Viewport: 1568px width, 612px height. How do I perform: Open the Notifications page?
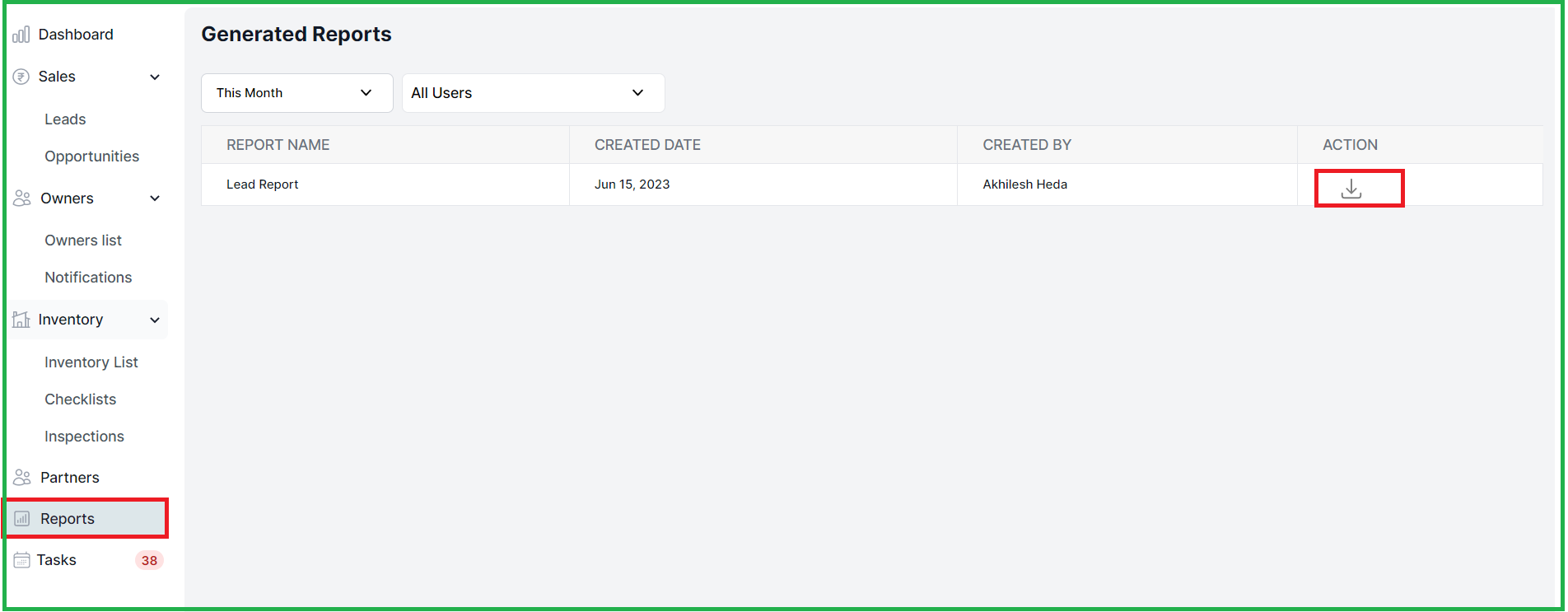(88, 278)
